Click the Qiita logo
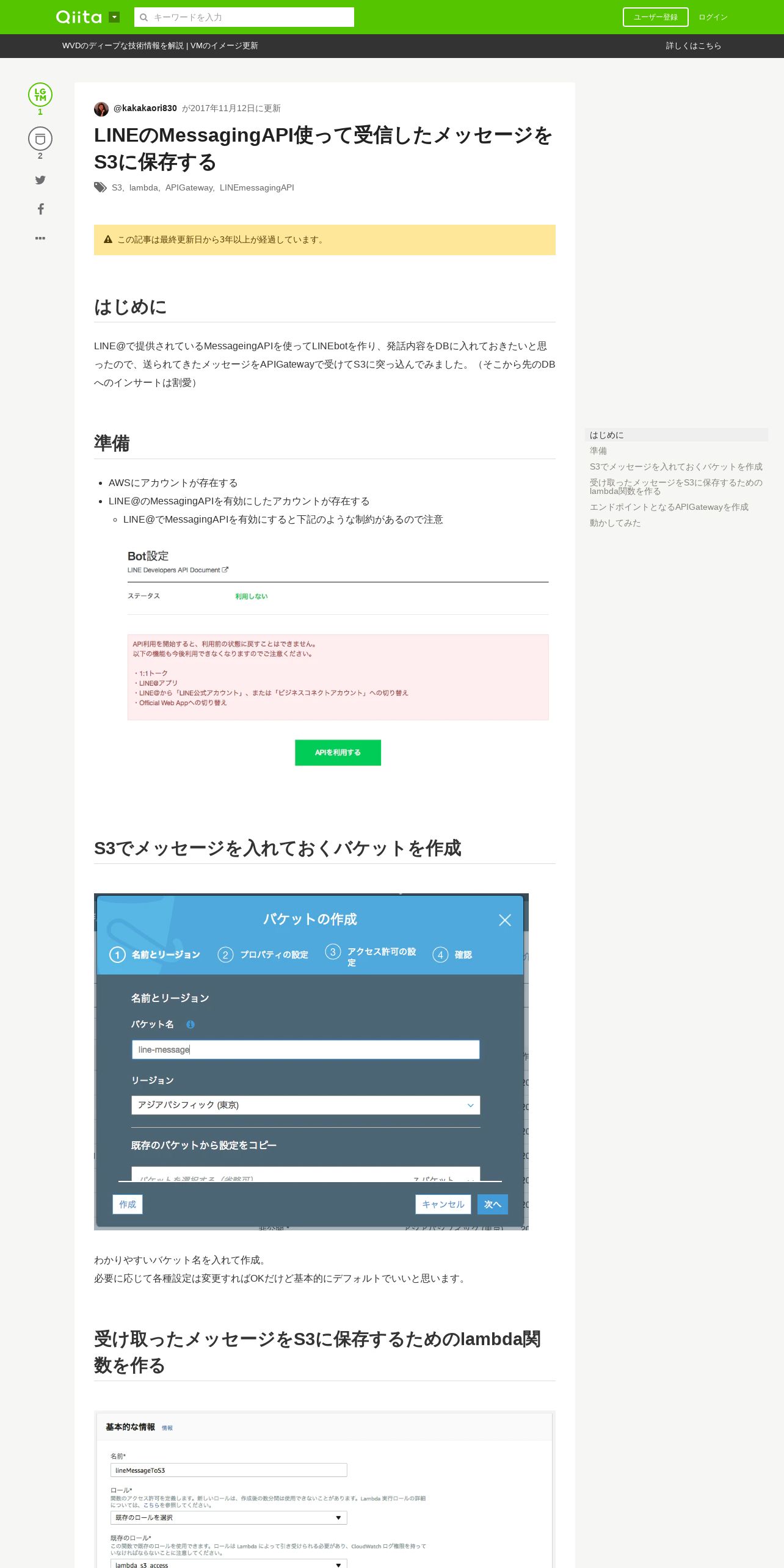This screenshot has height=1568, width=784. coord(79,17)
